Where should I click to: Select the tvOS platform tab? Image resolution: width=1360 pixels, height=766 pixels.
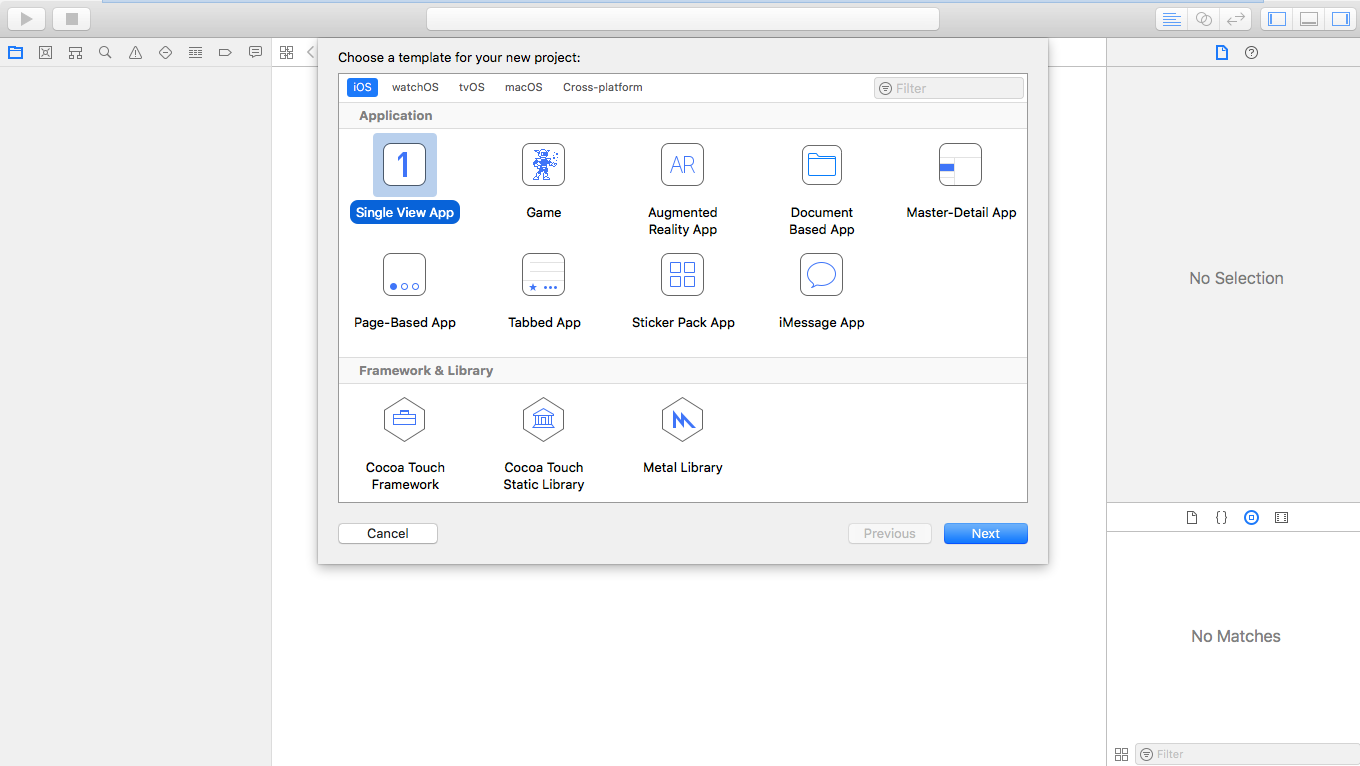pyautogui.click(x=472, y=87)
